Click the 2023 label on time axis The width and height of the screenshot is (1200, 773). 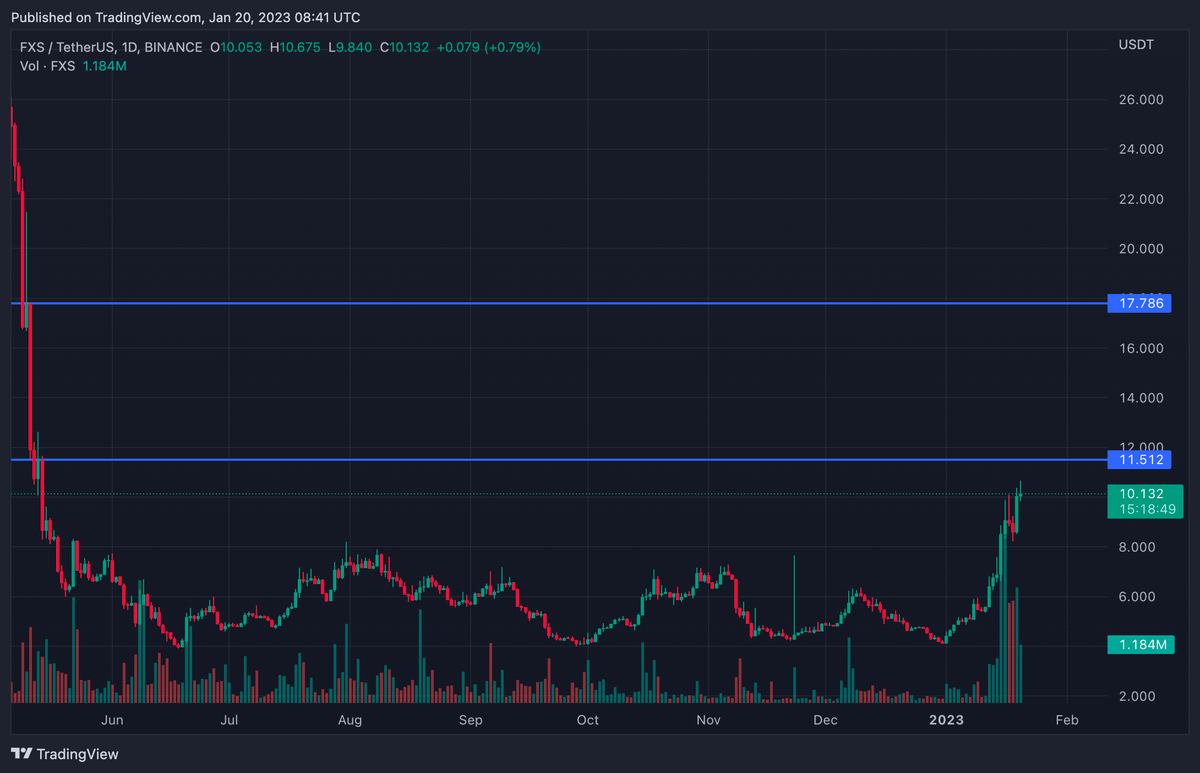point(945,720)
